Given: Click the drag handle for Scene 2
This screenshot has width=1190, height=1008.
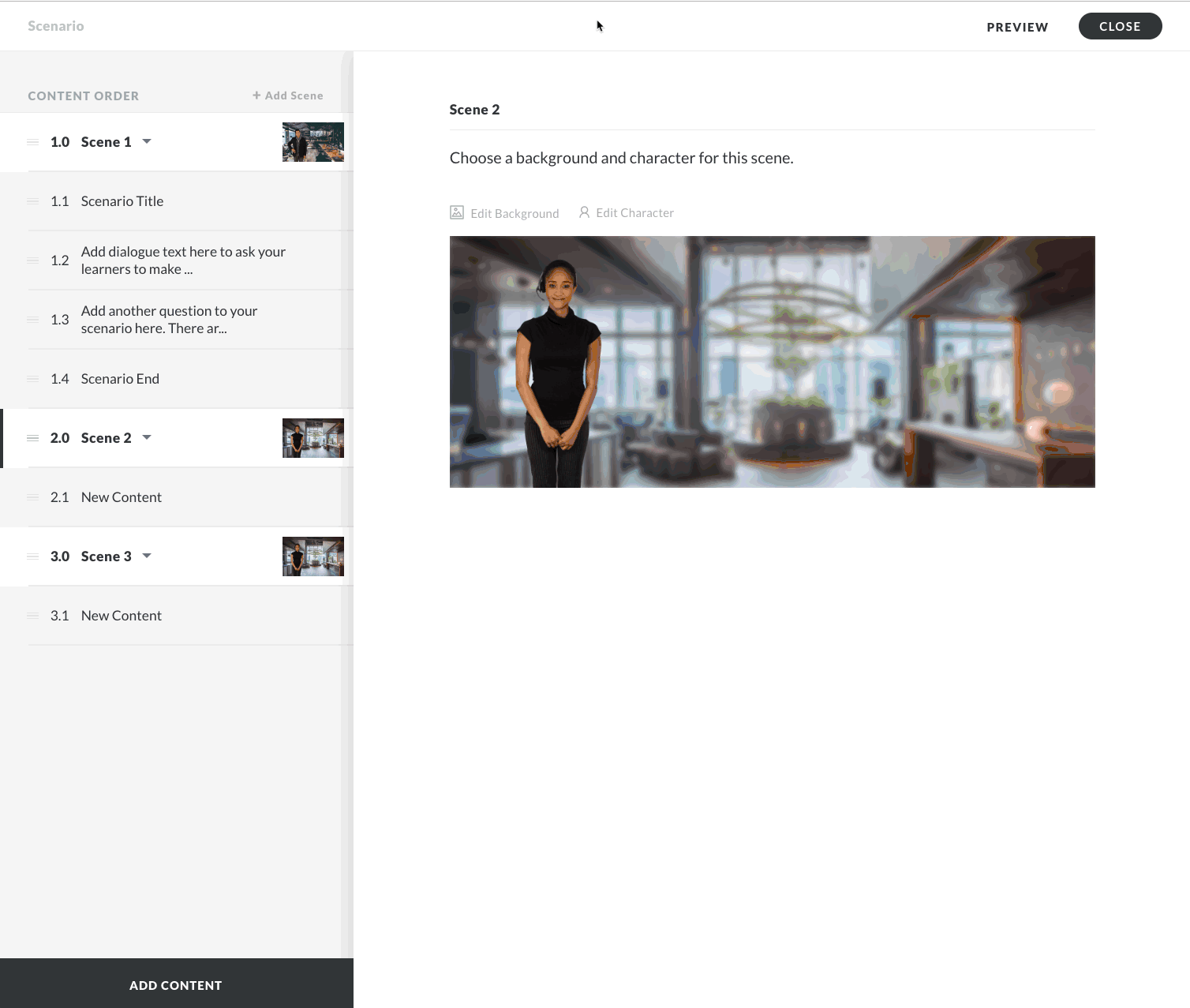Looking at the screenshot, I should click(x=33, y=438).
